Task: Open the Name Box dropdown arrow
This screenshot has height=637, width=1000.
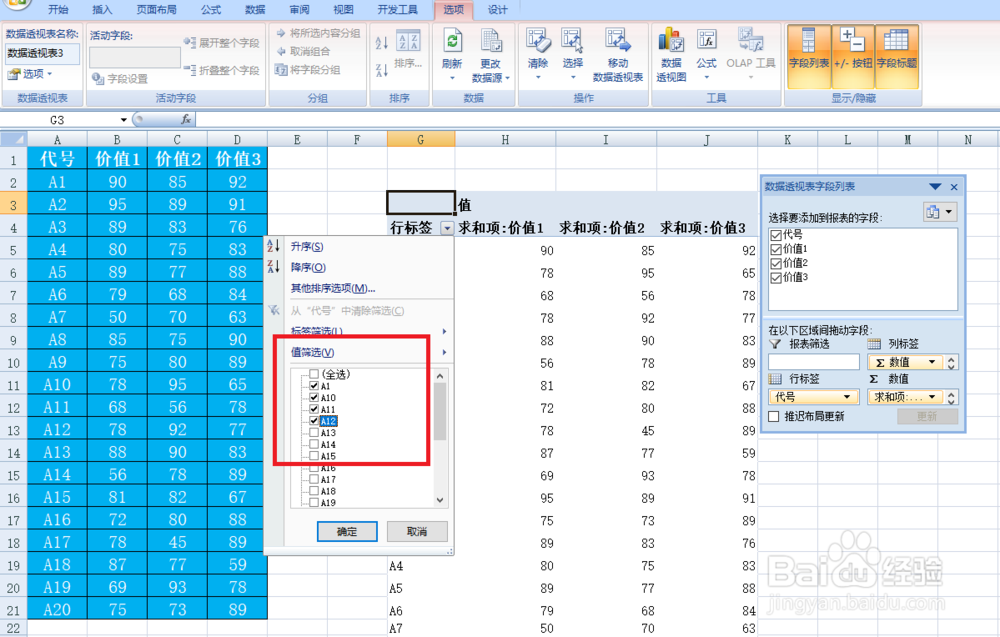Action: point(123,120)
